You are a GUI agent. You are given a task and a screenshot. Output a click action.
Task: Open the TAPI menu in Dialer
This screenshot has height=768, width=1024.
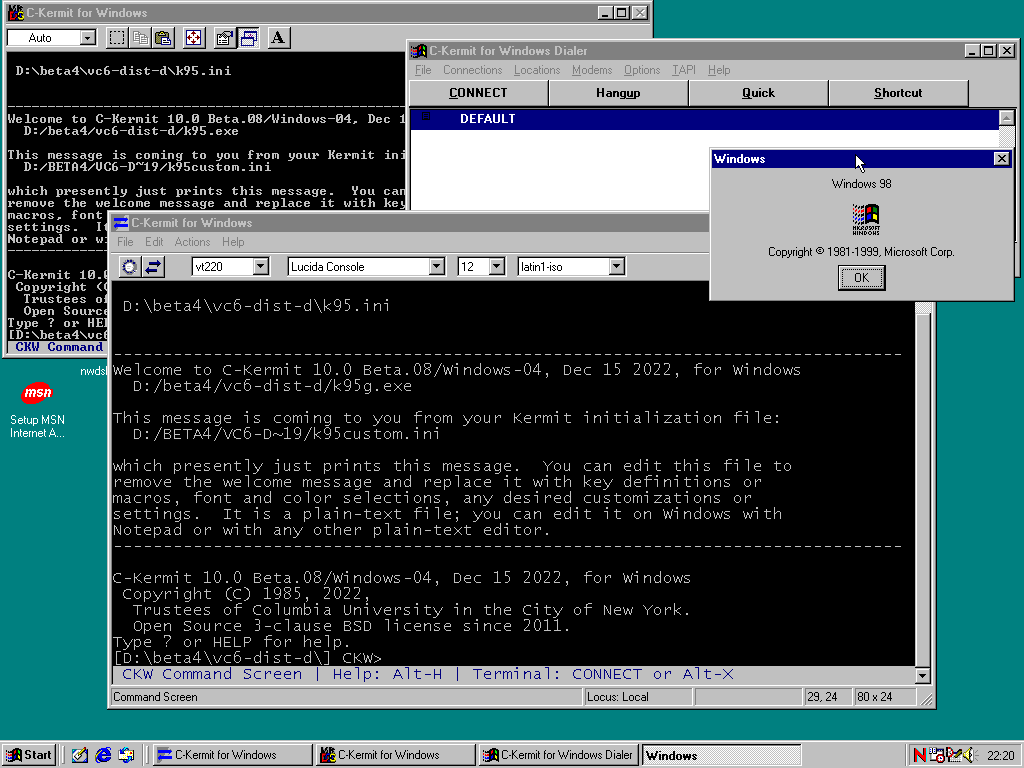pos(684,70)
